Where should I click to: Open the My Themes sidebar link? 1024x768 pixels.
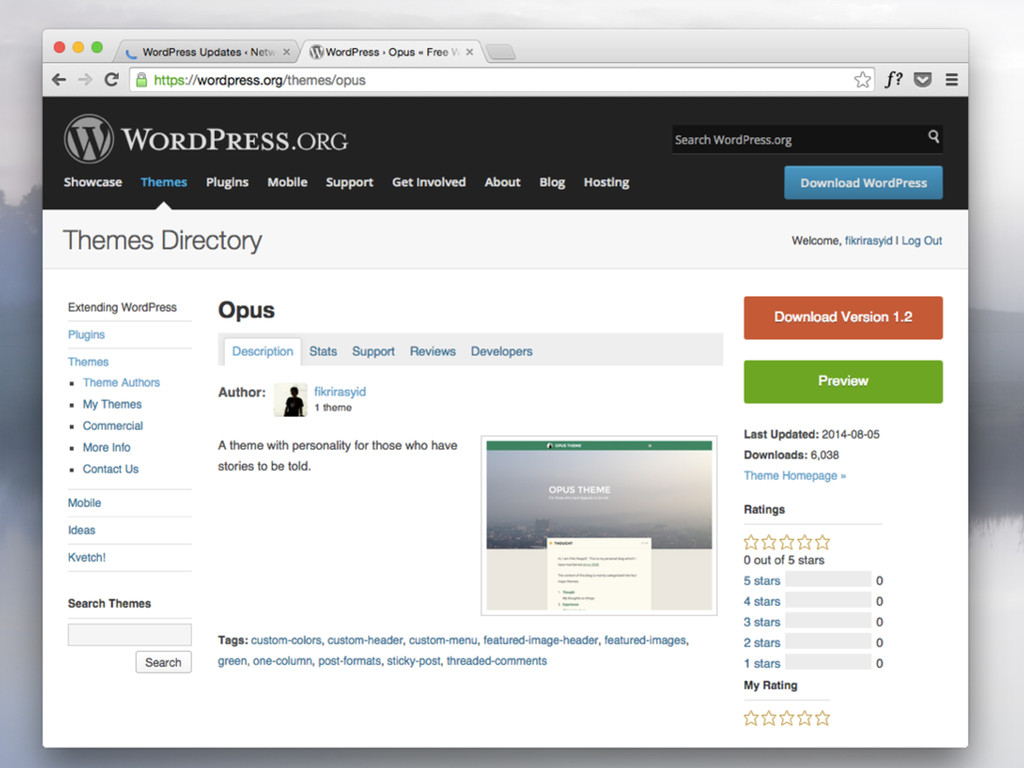click(112, 404)
